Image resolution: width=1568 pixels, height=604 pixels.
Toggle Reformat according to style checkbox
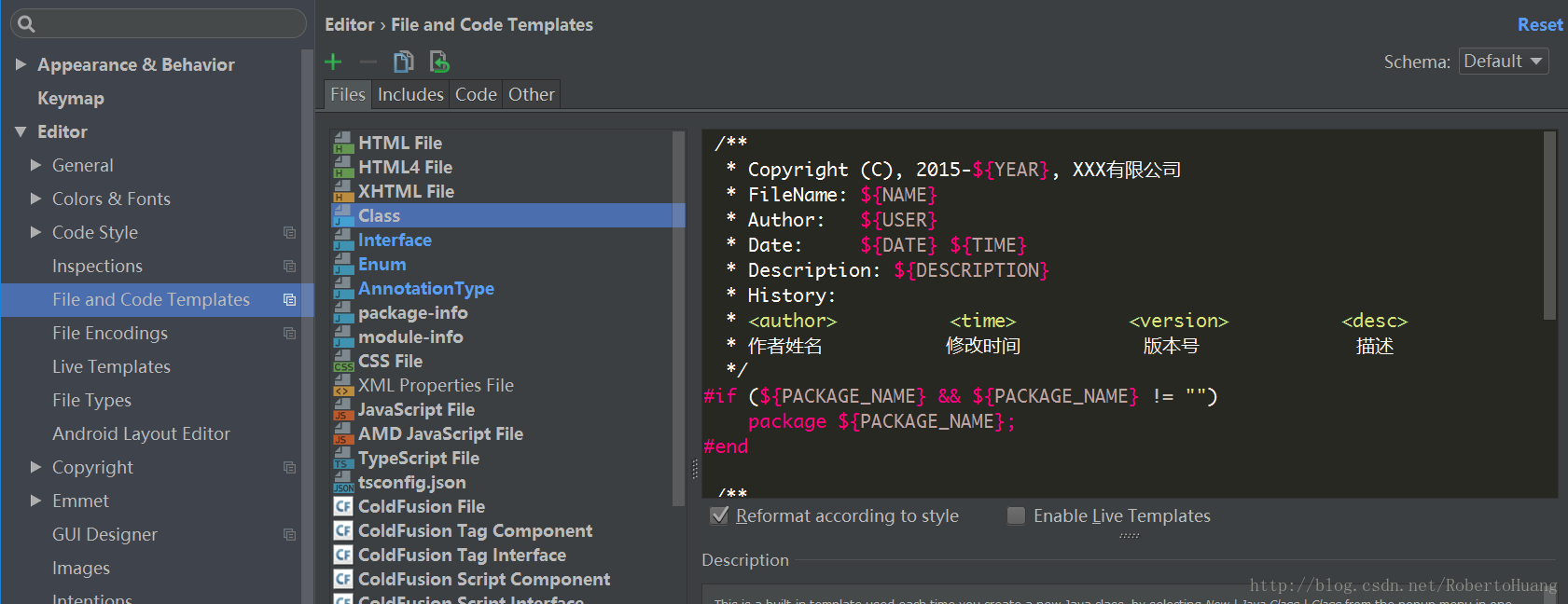[719, 515]
